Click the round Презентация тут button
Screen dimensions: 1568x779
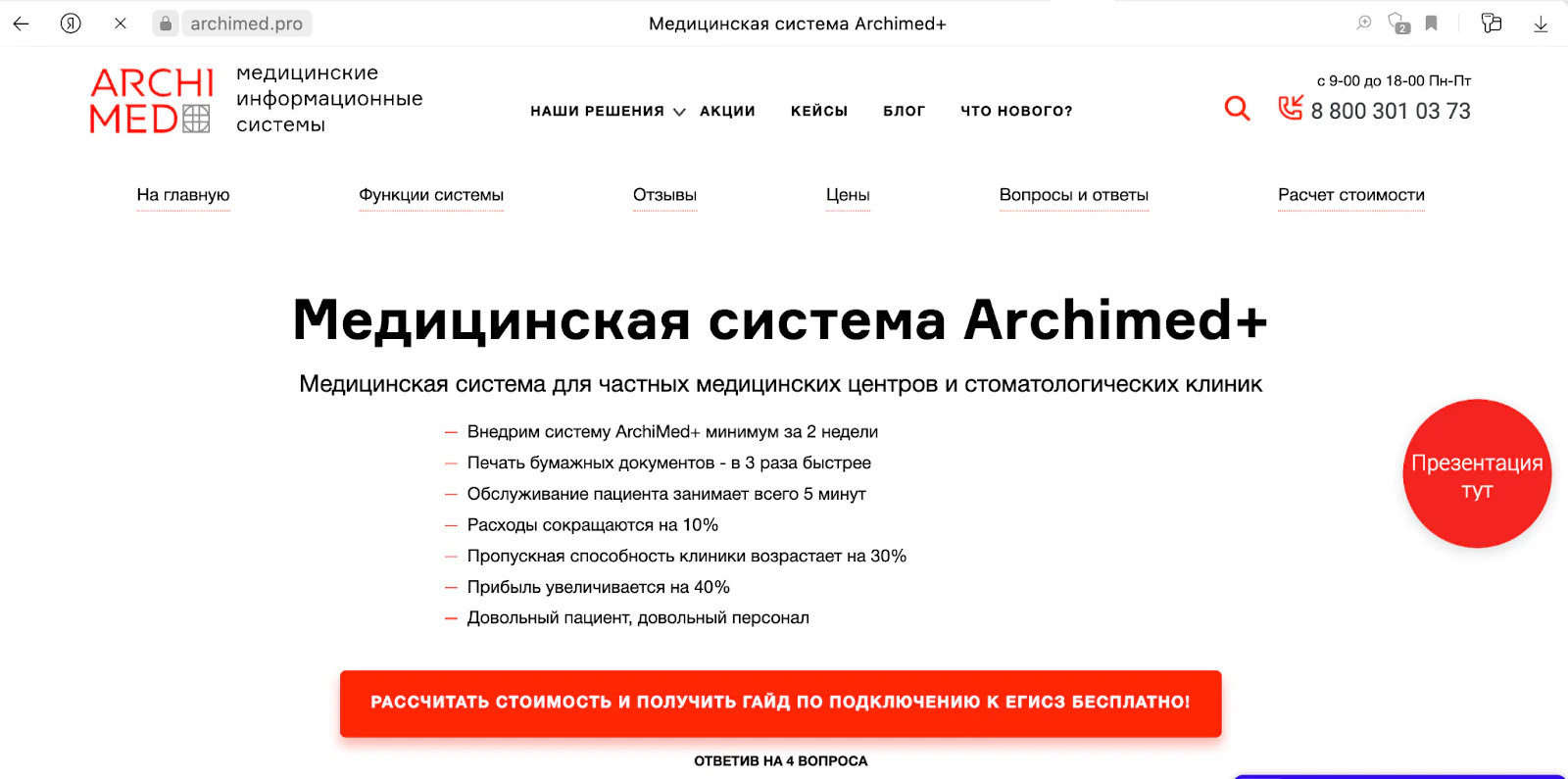tap(1477, 473)
